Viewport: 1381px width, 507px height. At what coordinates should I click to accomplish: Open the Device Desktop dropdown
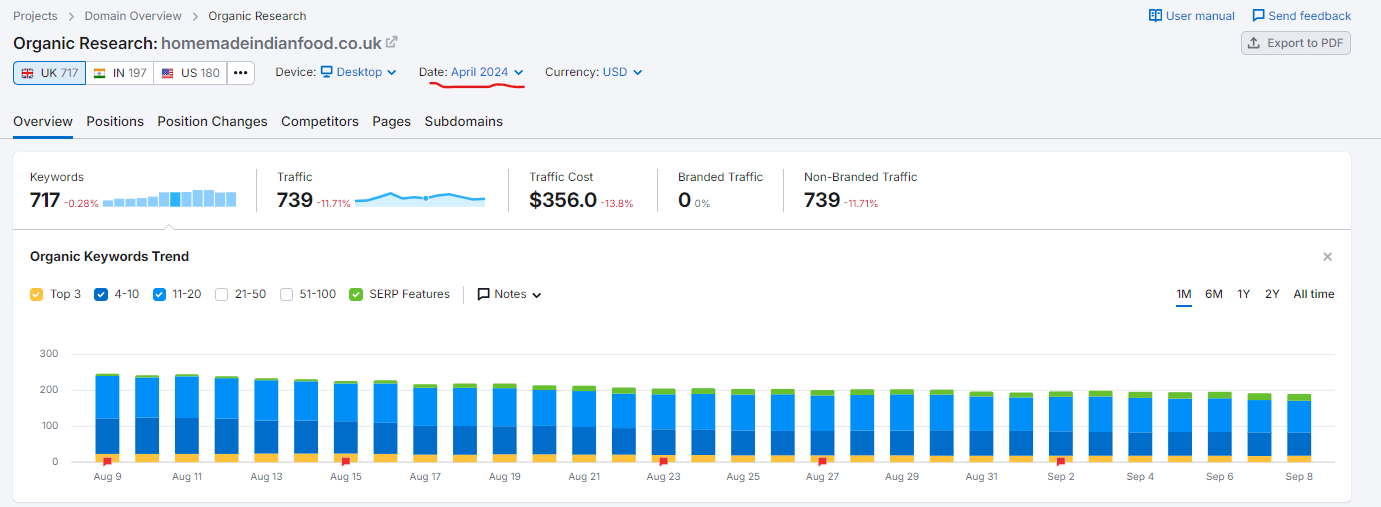click(x=358, y=72)
